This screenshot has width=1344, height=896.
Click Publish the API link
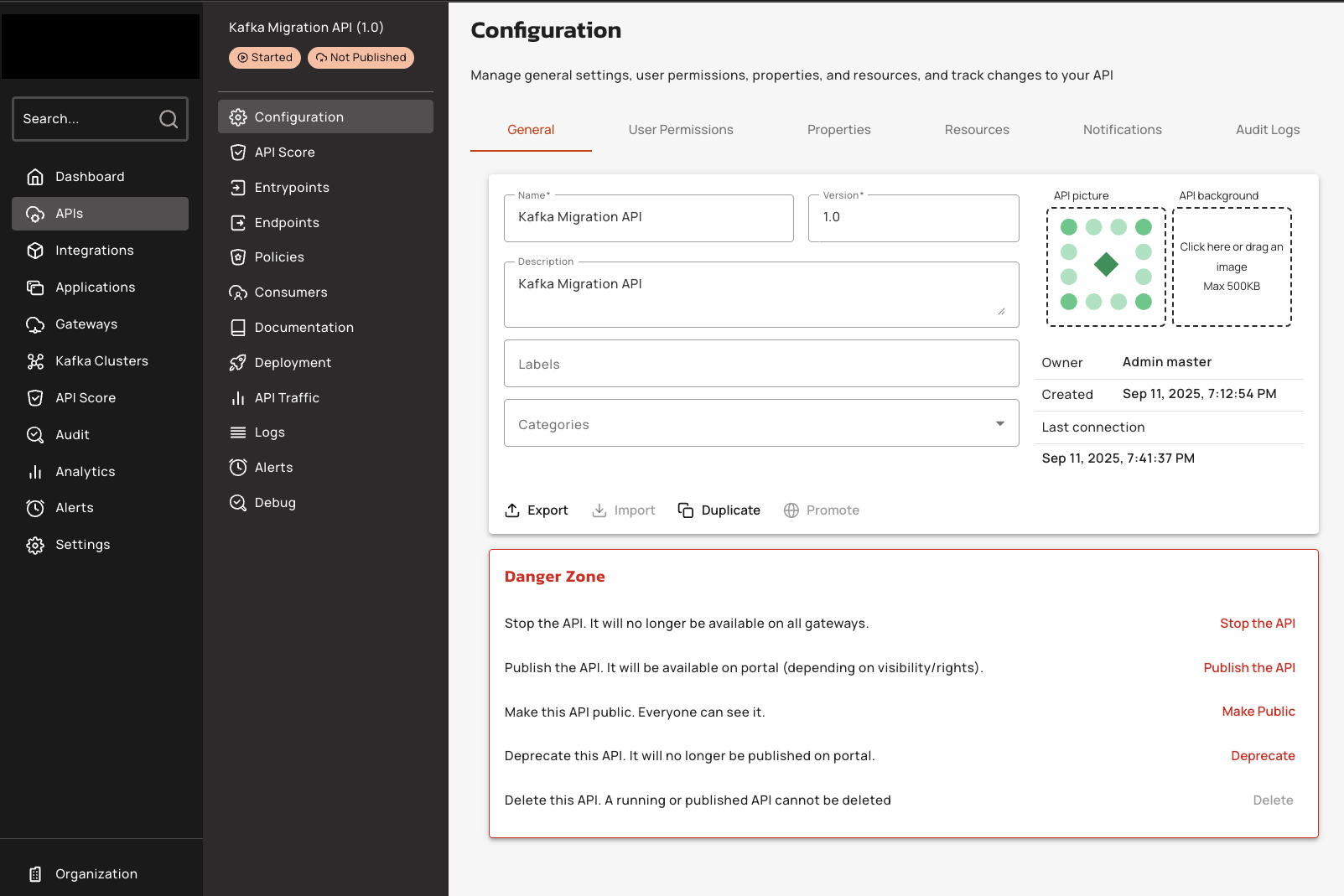click(1248, 668)
